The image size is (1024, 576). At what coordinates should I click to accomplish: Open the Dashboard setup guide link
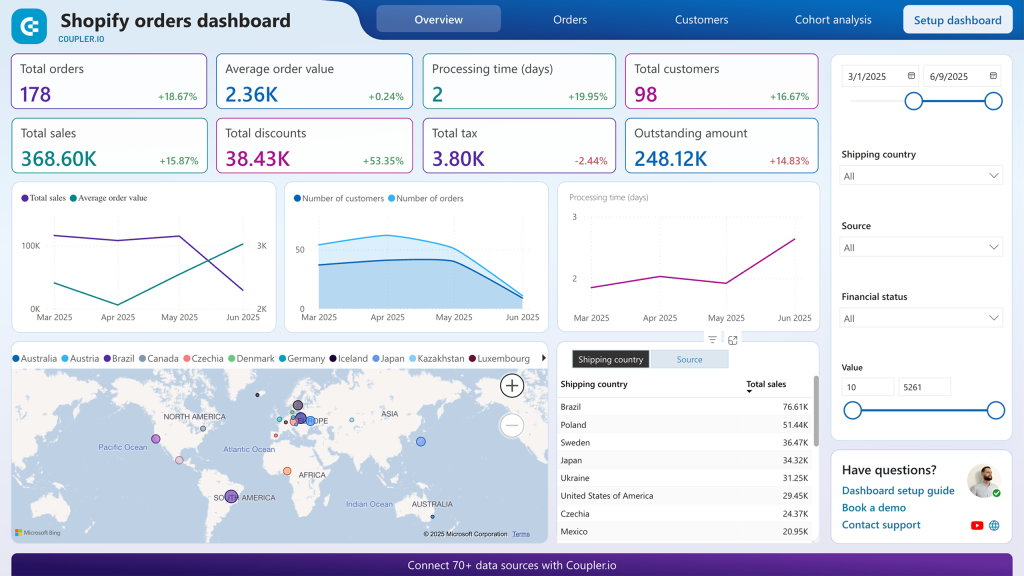(x=898, y=490)
